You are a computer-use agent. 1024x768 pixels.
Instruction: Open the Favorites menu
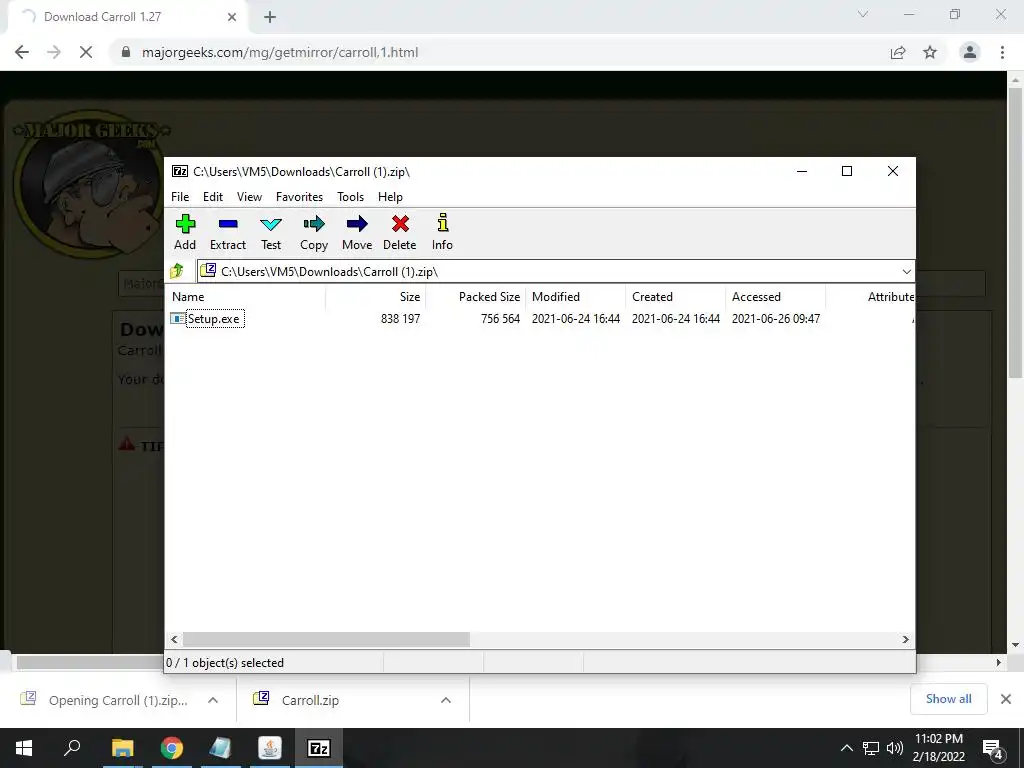coord(299,197)
